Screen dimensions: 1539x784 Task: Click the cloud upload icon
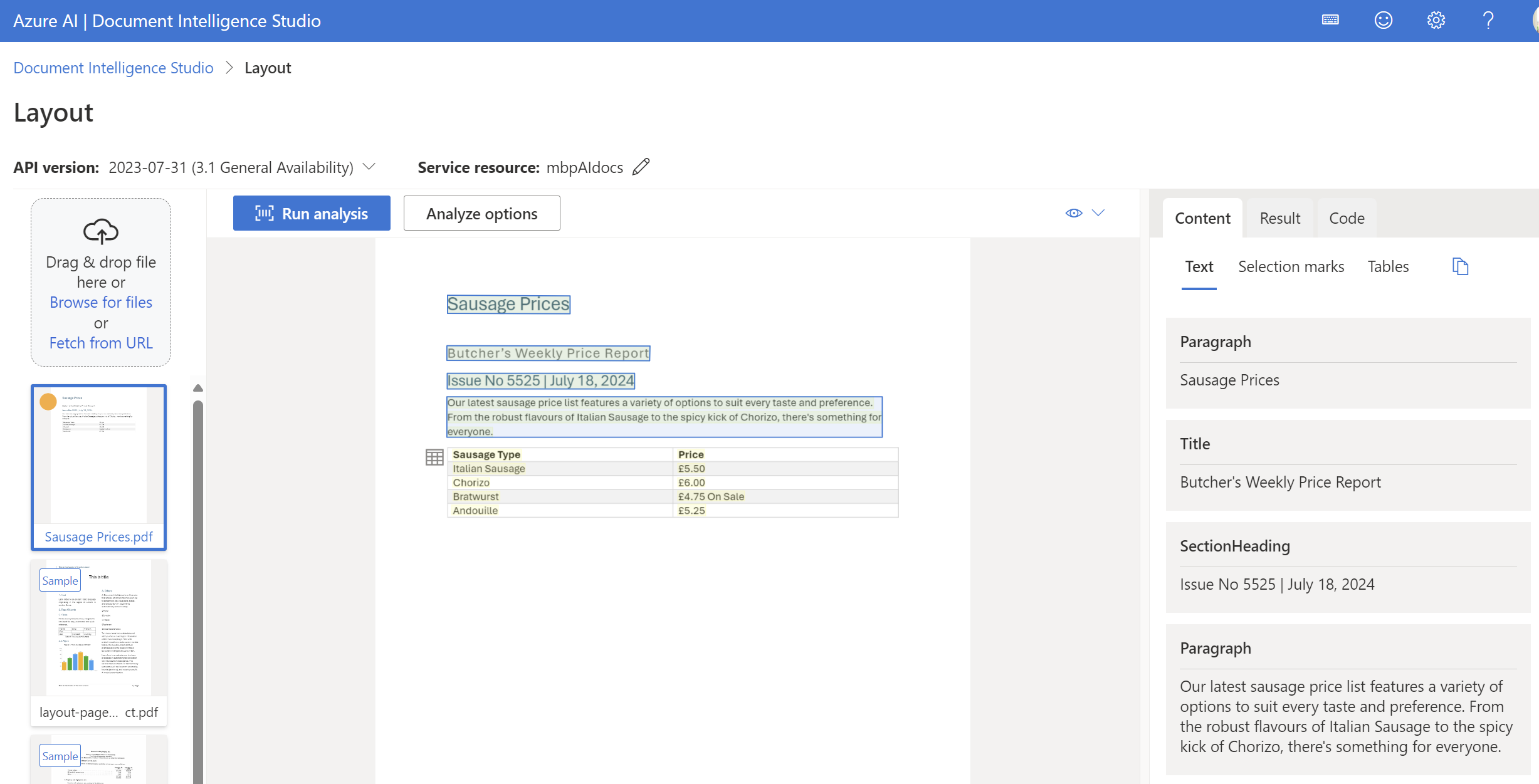pos(101,231)
